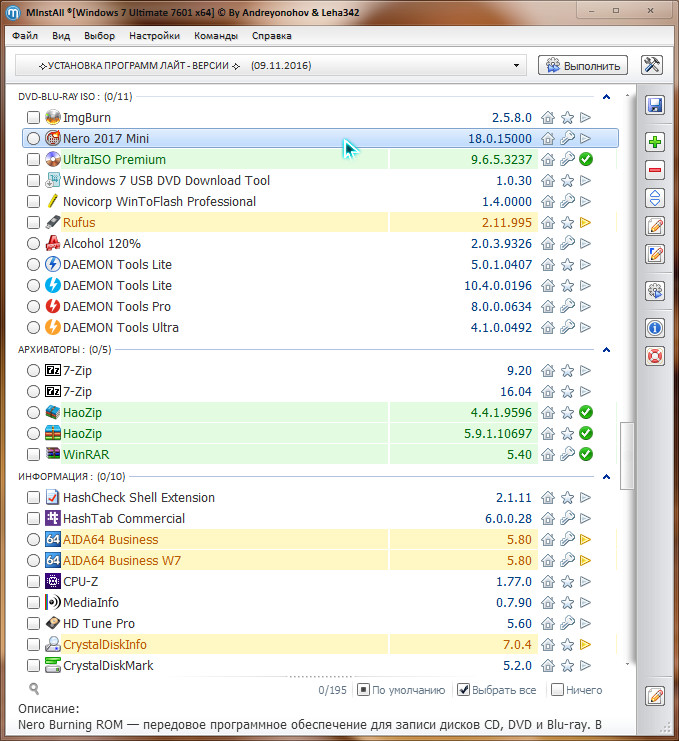Viewport: 679px width, 741px height.
Task: Open the Вид menu
Action: [61, 35]
